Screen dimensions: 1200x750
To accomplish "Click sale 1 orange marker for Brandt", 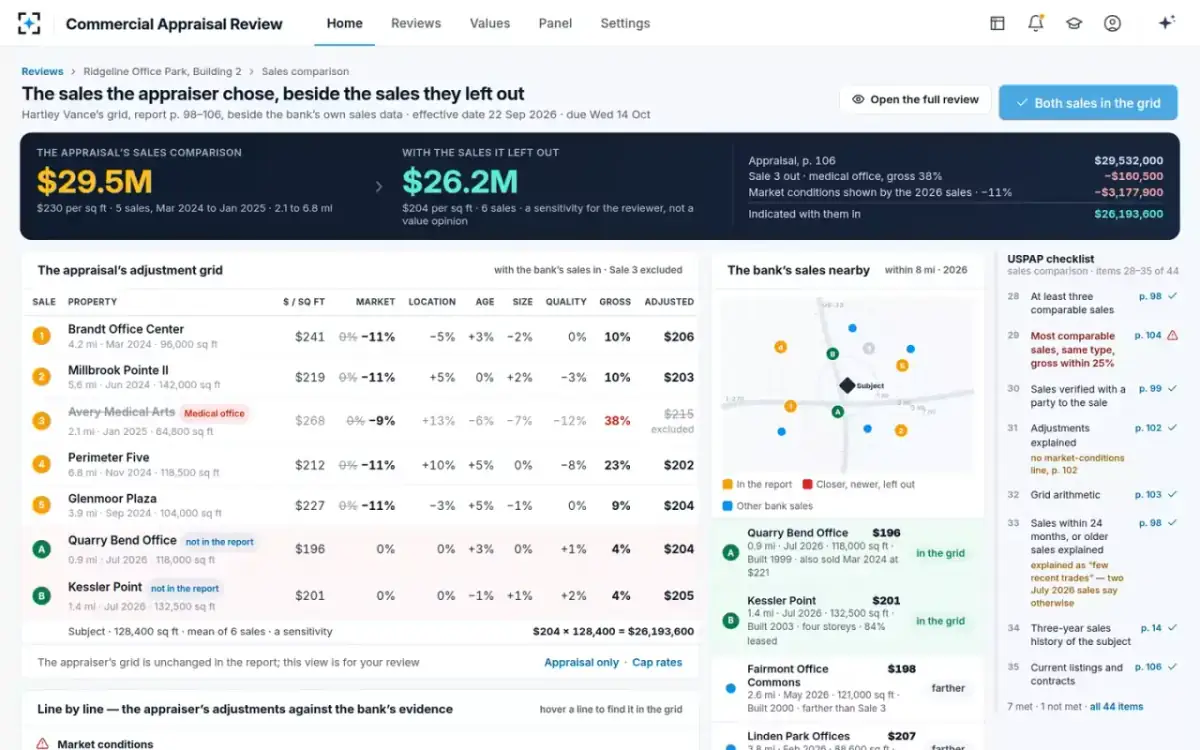I will [x=41, y=336].
